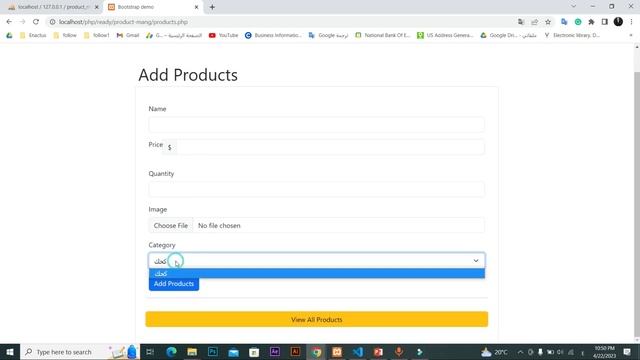Open the browser side panel icon
The image size is (640, 360).
pos(604,22)
